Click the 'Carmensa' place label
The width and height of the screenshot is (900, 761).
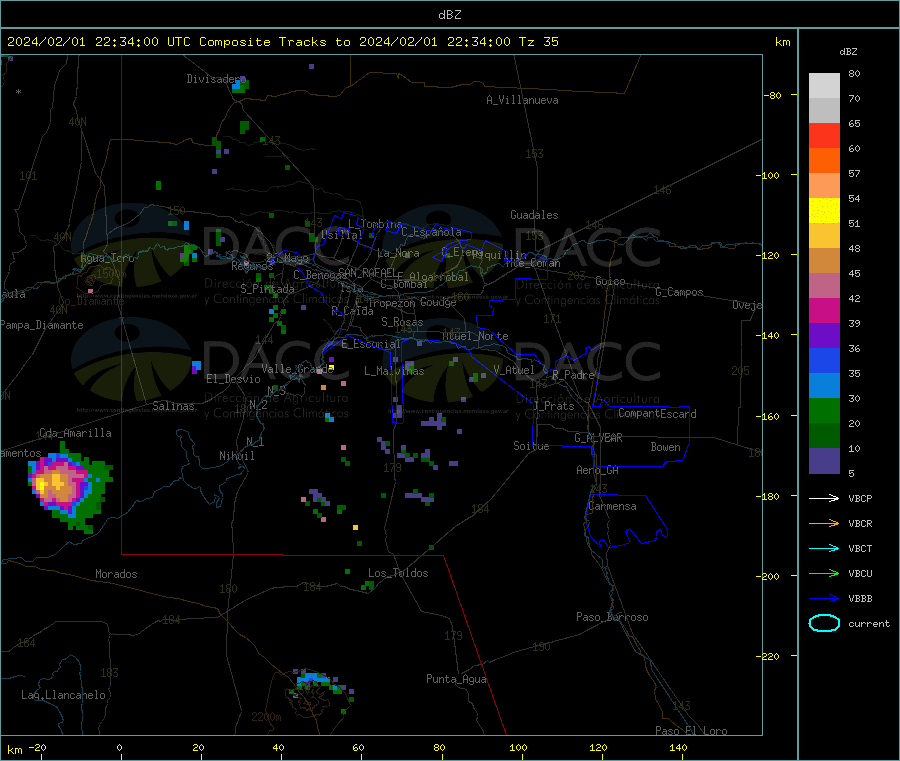[x=612, y=507]
